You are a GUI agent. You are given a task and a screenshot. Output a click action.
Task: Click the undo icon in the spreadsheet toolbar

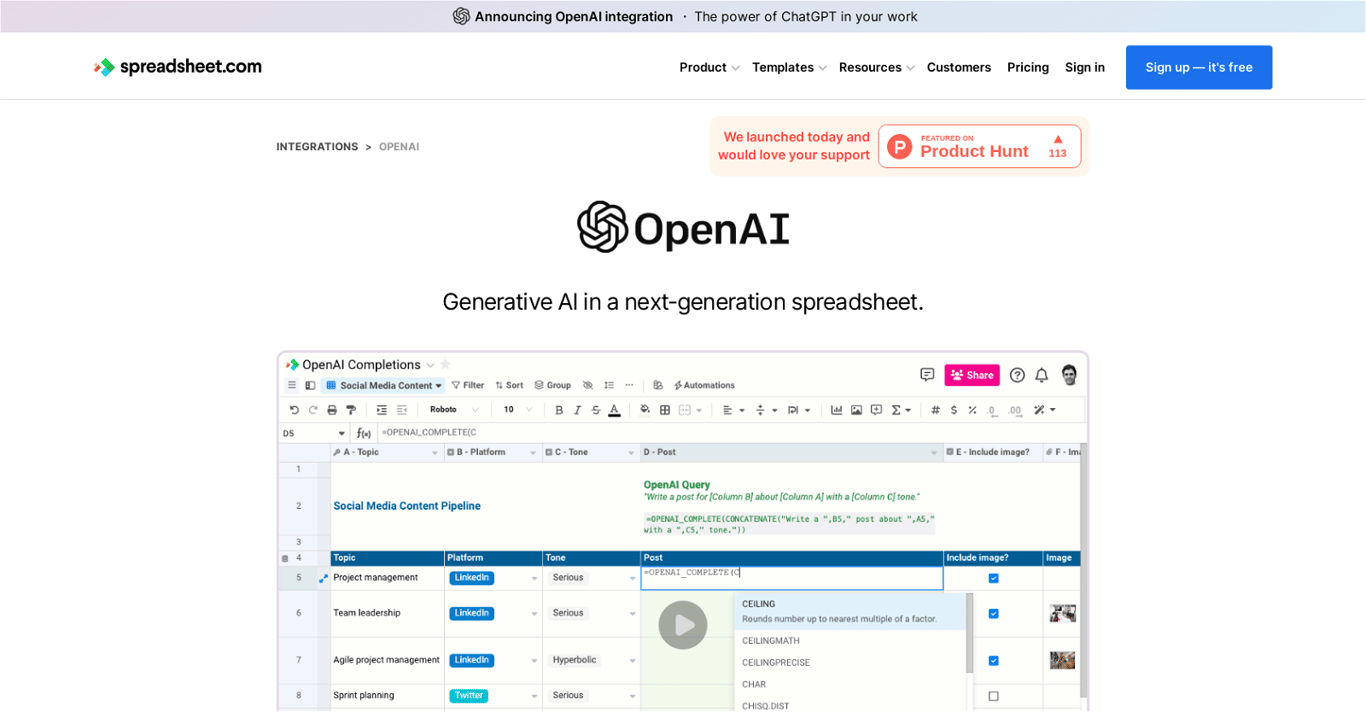click(x=294, y=410)
